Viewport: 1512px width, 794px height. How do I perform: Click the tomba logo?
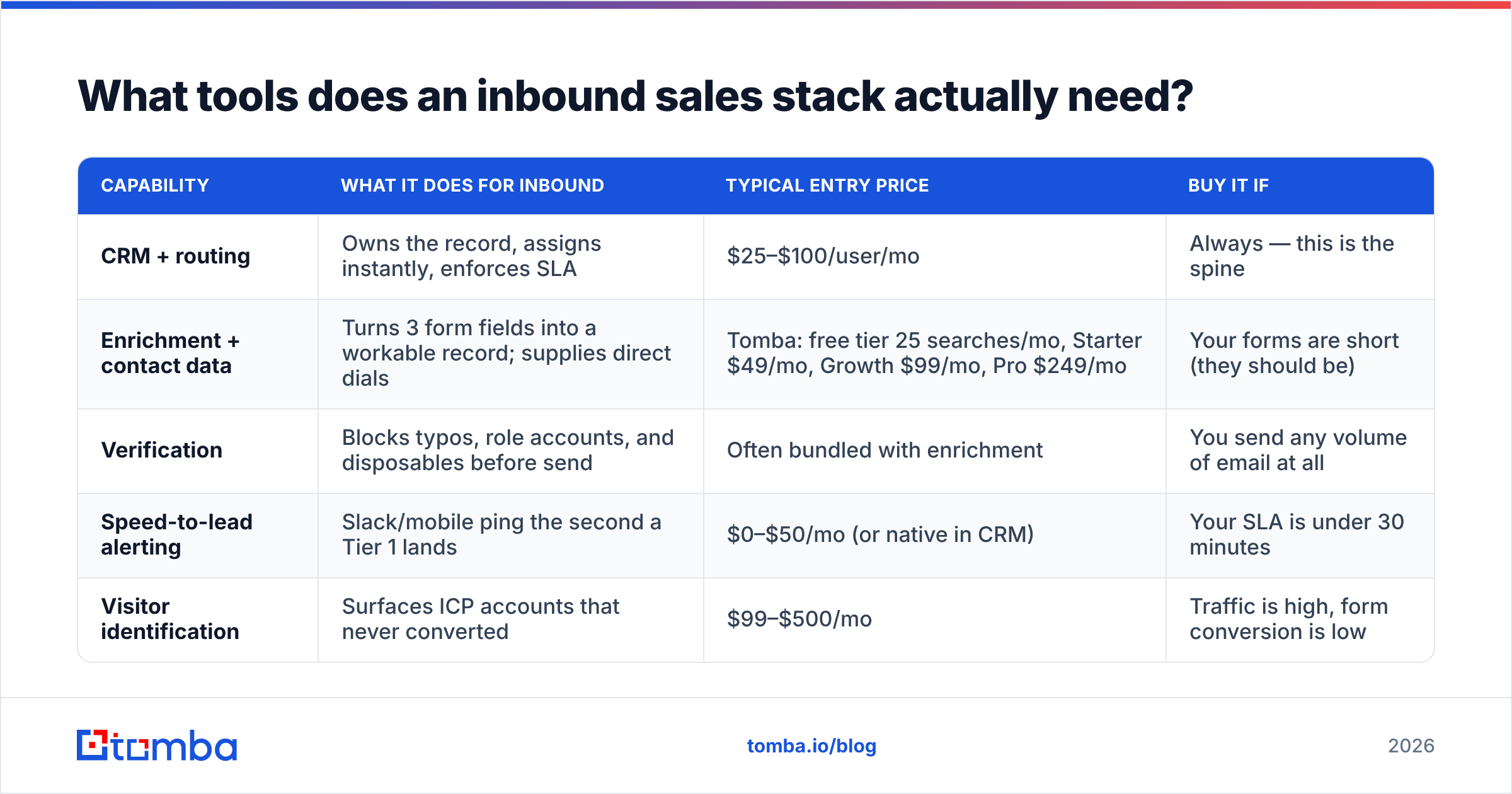click(157, 745)
